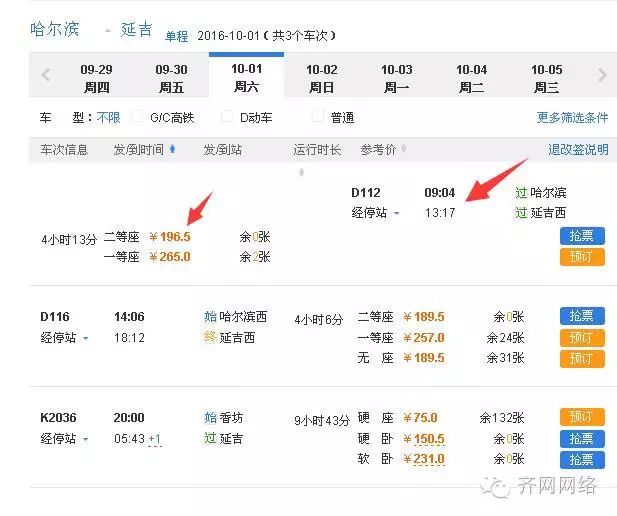Click the ¥231.0 soft sleeper price

424,459
